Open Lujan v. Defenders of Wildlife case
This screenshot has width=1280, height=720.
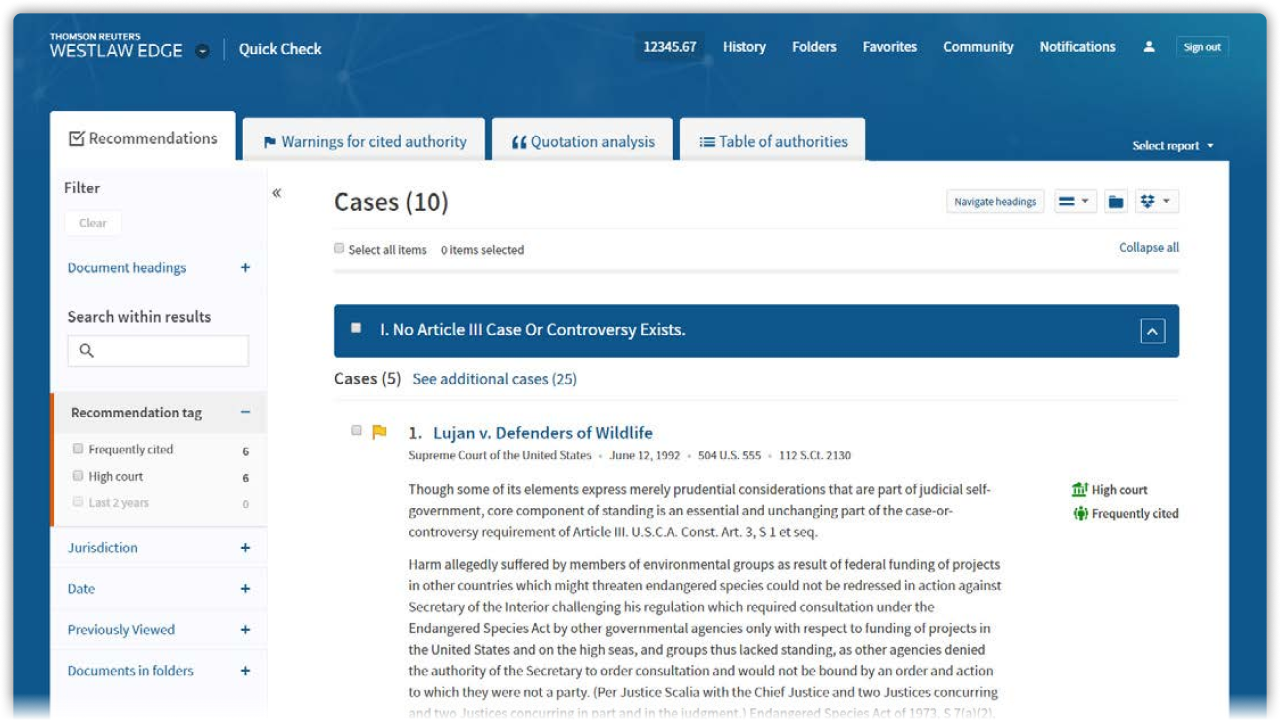[542, 433]
